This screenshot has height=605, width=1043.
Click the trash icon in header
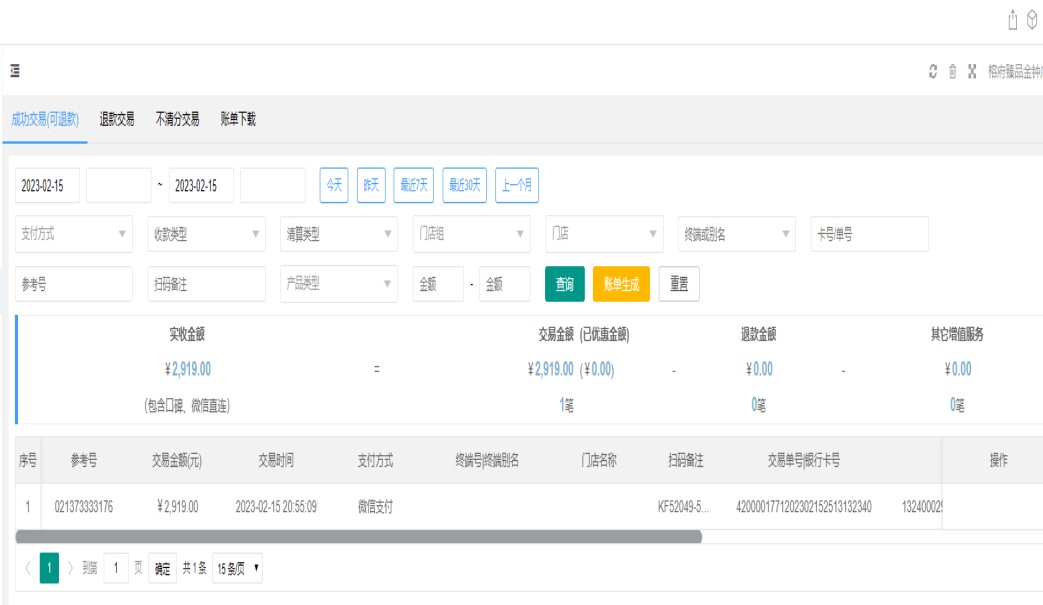pyautogui.click(x=952, y=72)
